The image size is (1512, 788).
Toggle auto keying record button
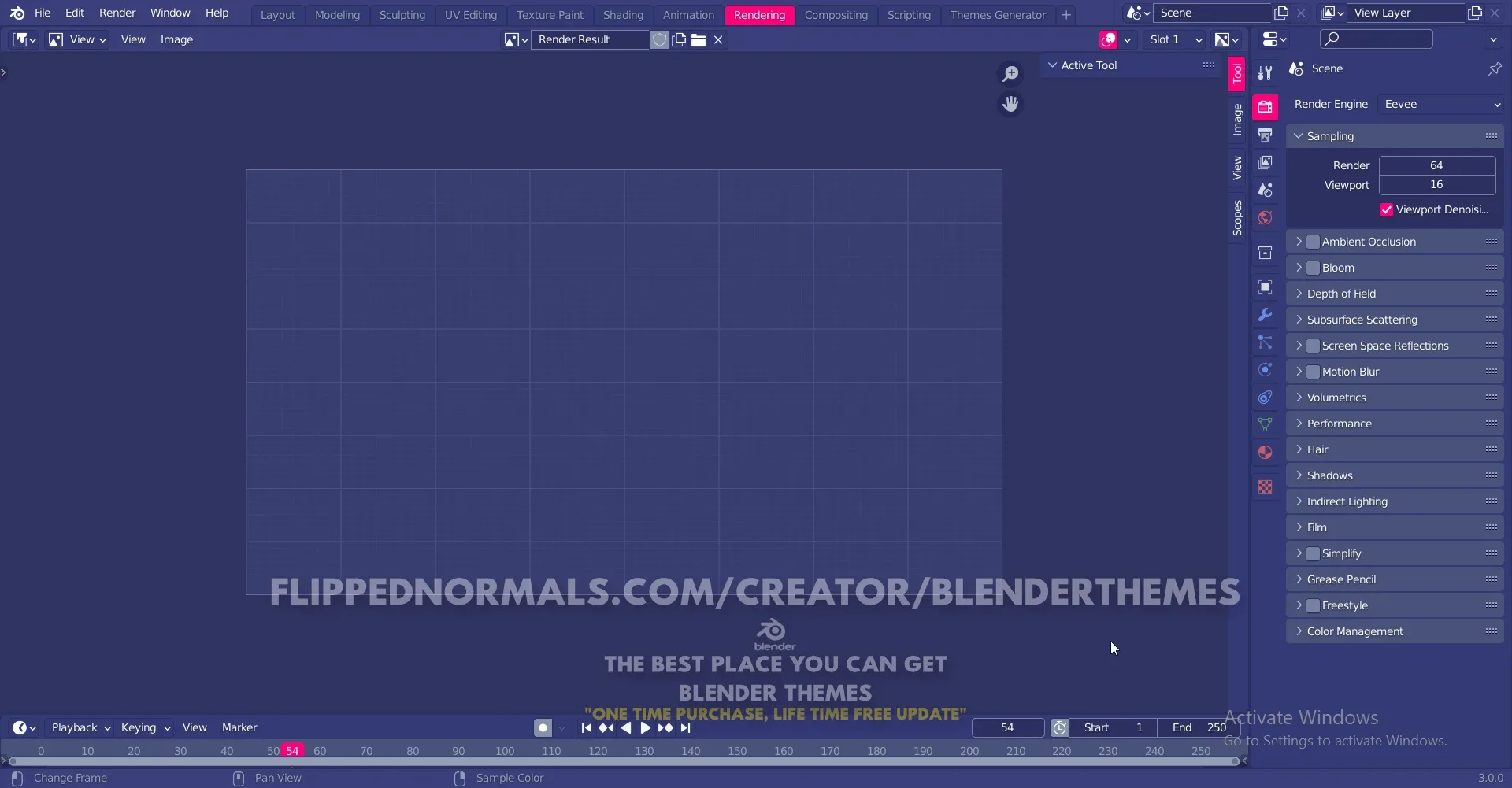coord(543,728)
